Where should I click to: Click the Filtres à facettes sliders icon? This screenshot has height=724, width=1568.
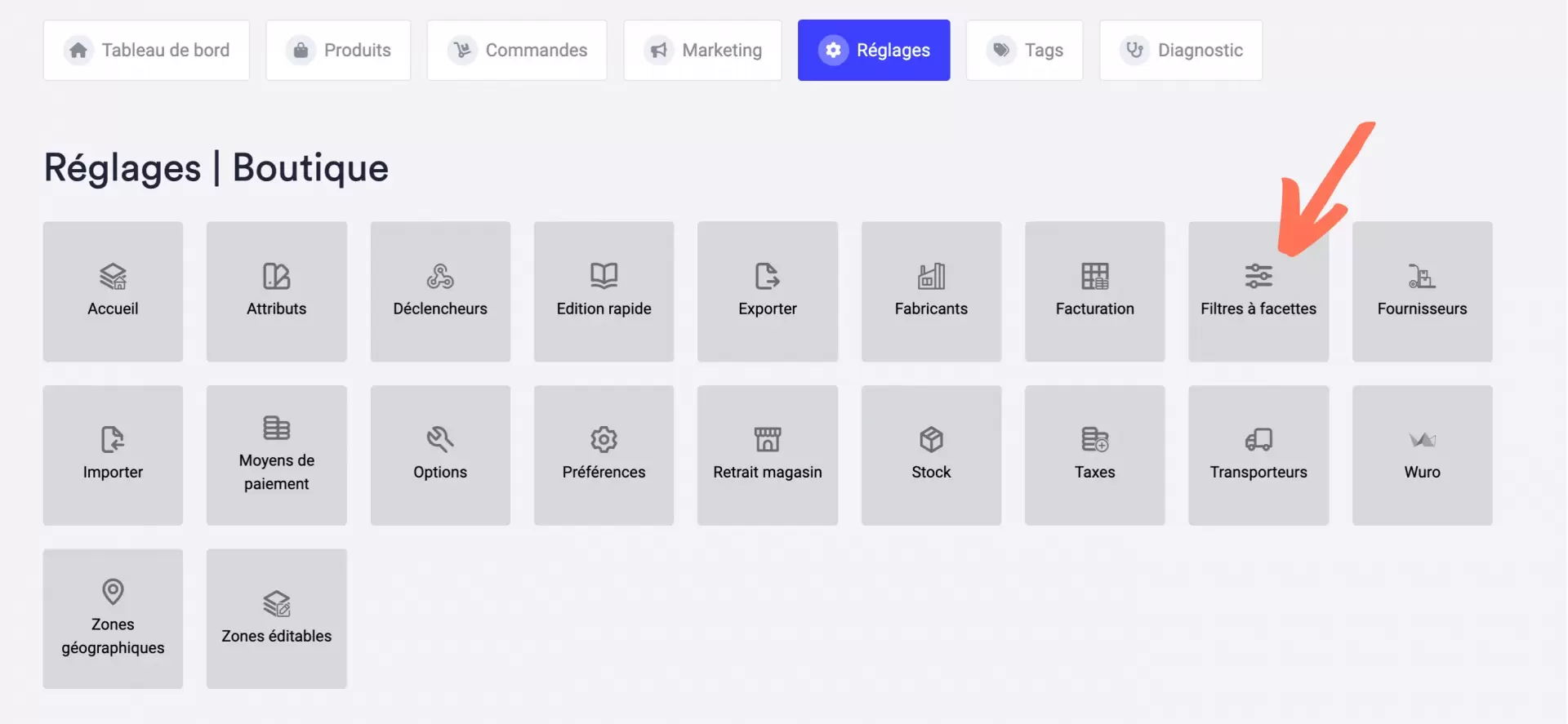(x=1258, y=277)
